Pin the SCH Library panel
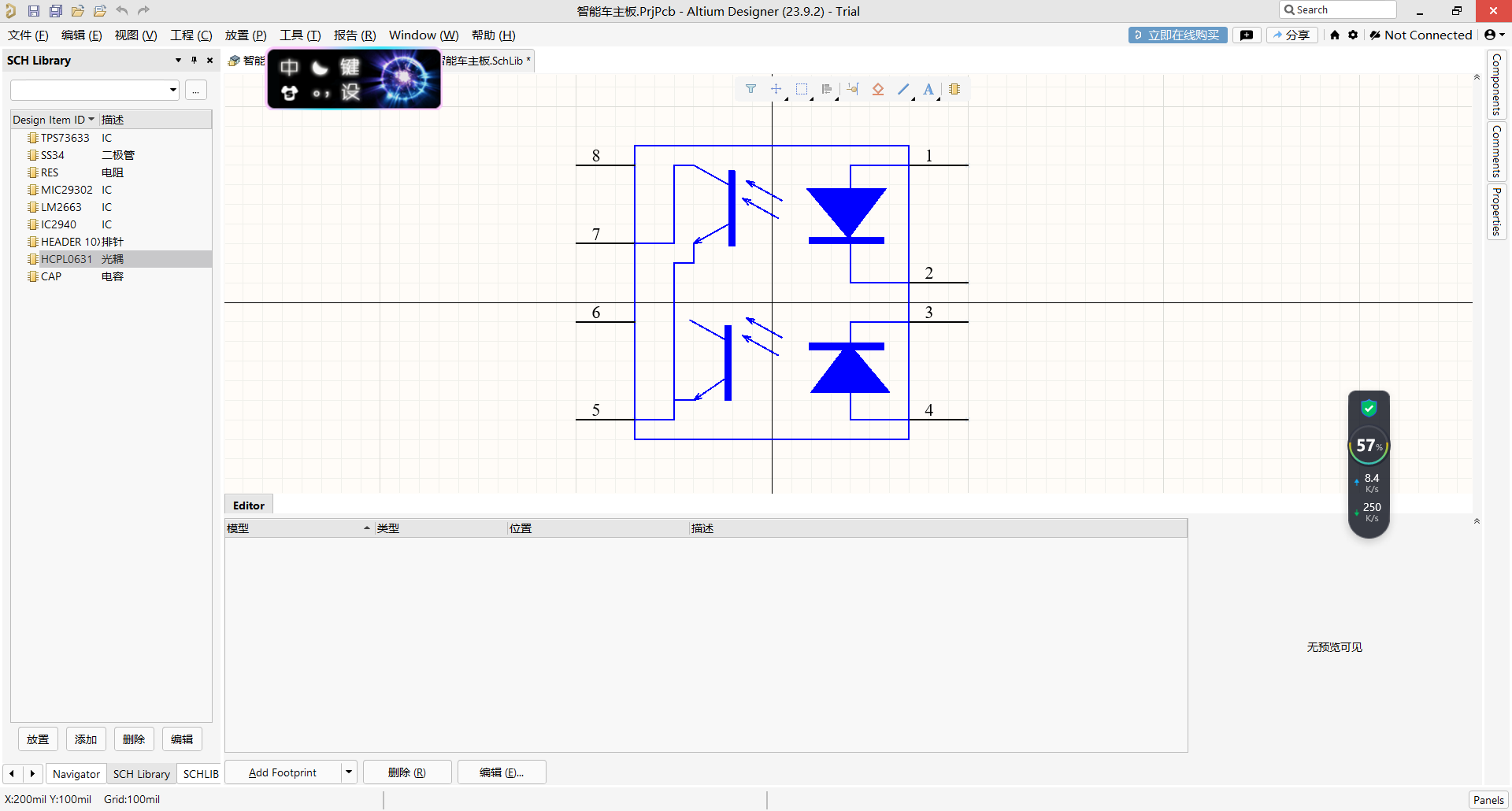Viewport: 1512px width, 811px height. click(194, 60)
